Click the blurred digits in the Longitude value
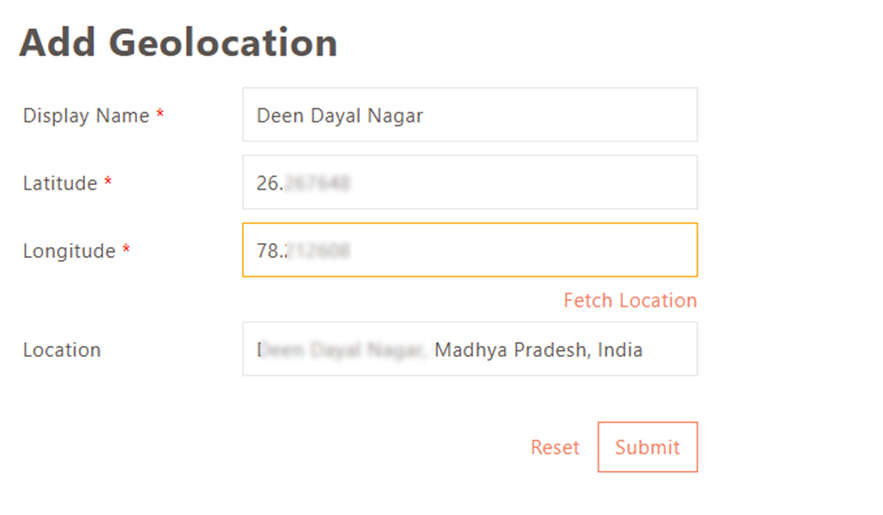 pyautogui.click(x=318, y=251)
